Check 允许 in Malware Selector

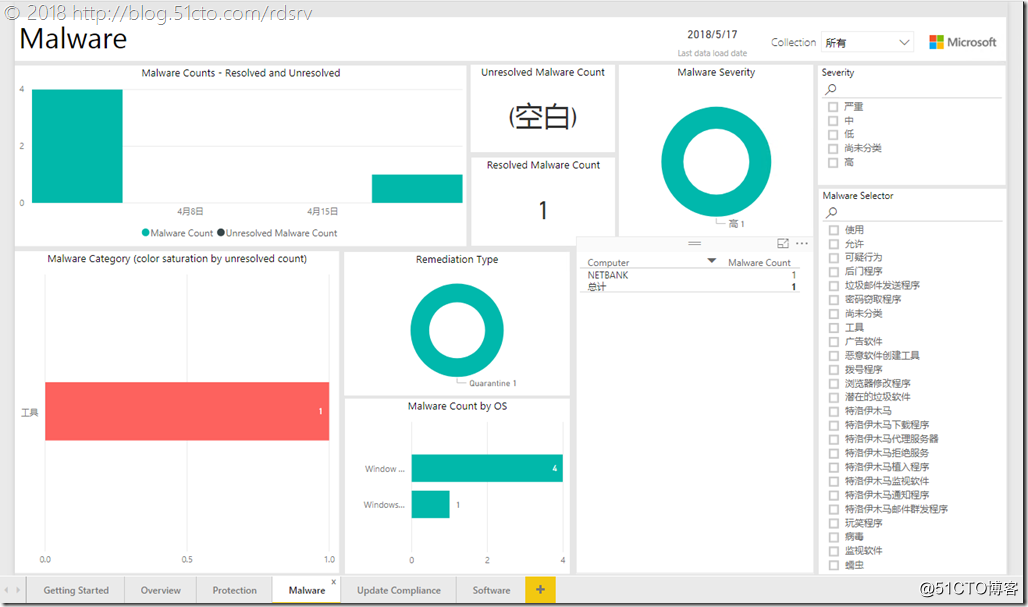pos(834,244)
